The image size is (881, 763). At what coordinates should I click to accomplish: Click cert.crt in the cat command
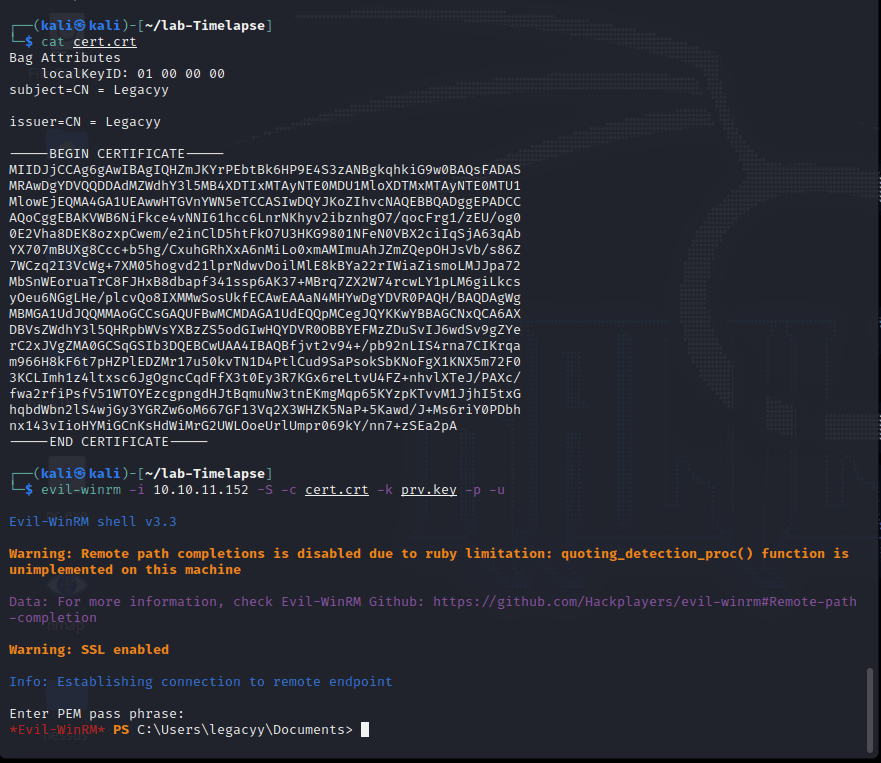tap(105, 42)
